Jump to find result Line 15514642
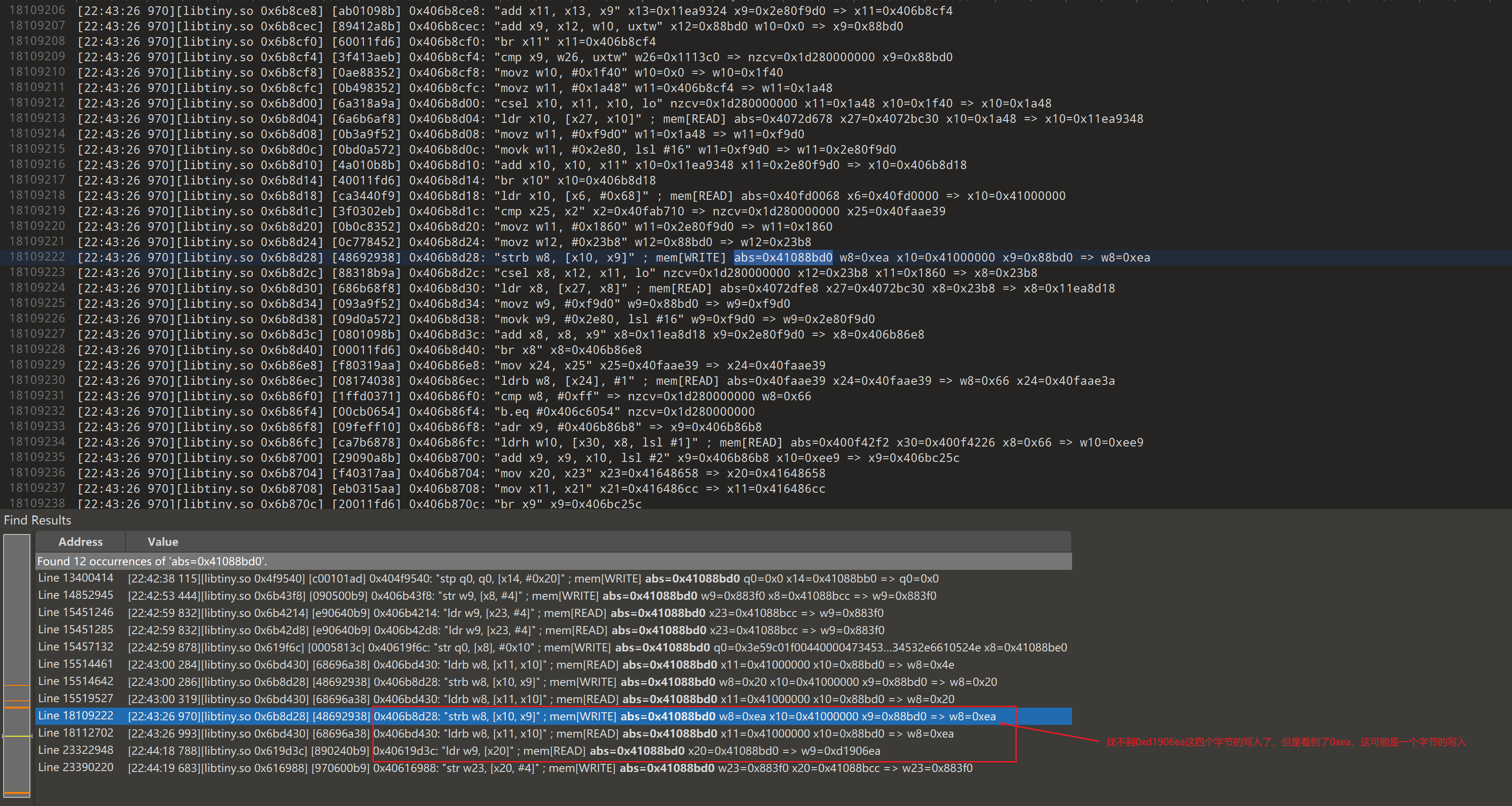Viewport: 1512px width, 806px height. pyautogui.click(x=554, y=681)
